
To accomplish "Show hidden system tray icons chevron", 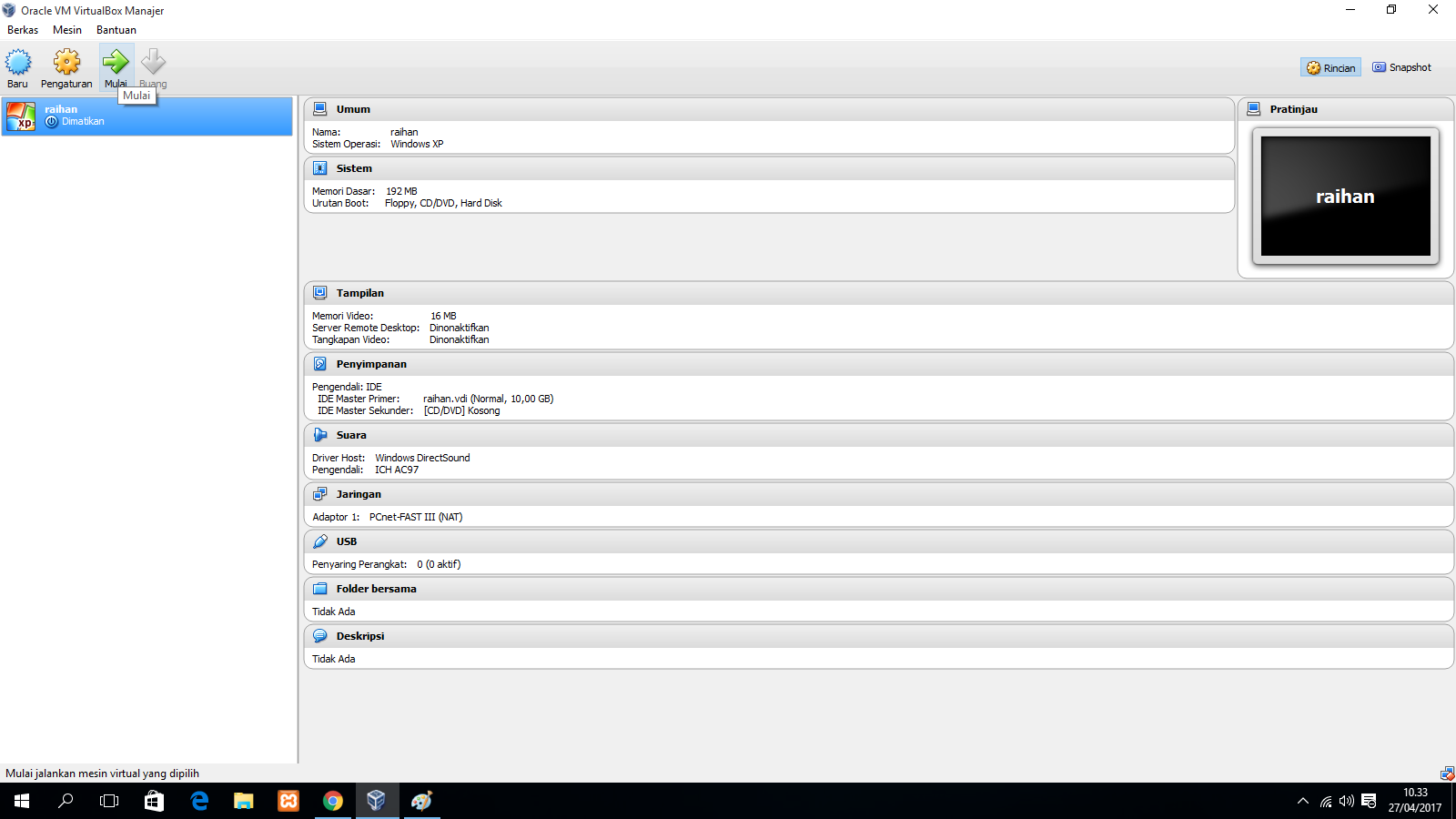I will tap(1303, 802).
